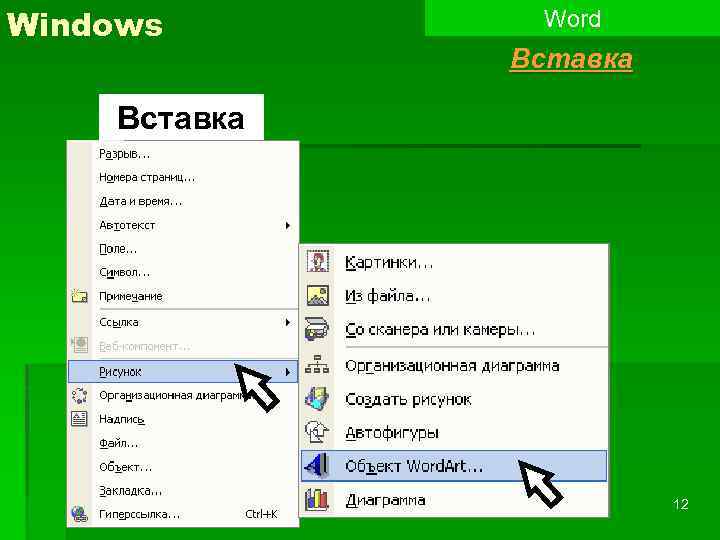Click the circular Организационная диаграмма icon in left menu
720x540 pixels.
pyautogui.click(x=79, y=395)
